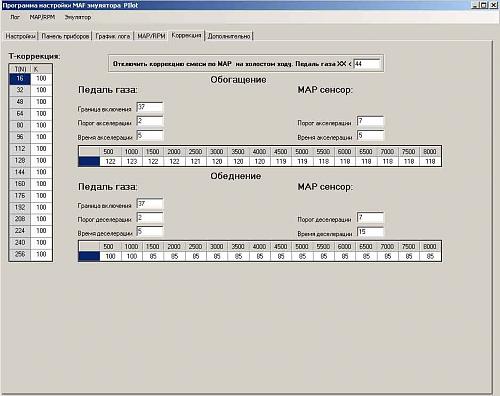The width and height of the screenshot is (500, 396).
Task: Click the Педаль газа XX threshold field showing 44
Action: coord(367,64)
